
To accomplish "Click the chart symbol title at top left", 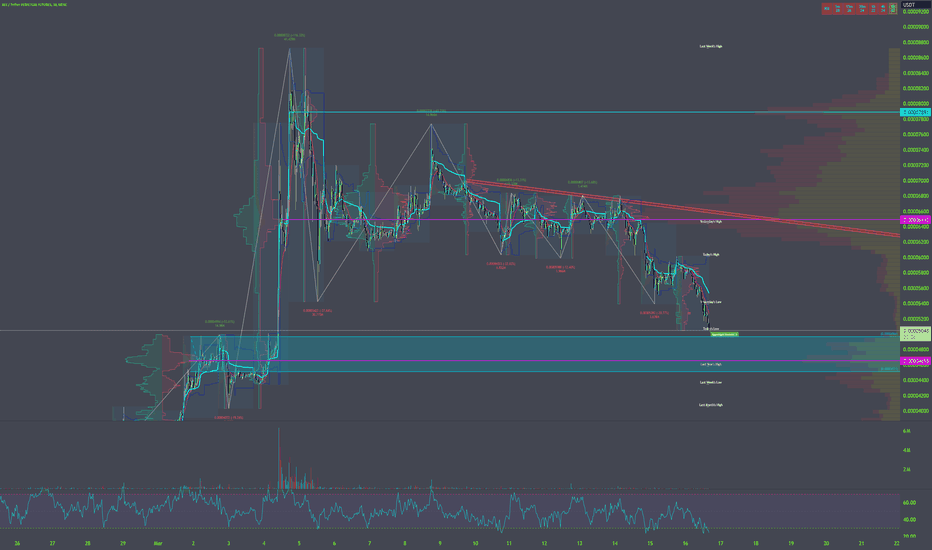I will coord(34,5).
